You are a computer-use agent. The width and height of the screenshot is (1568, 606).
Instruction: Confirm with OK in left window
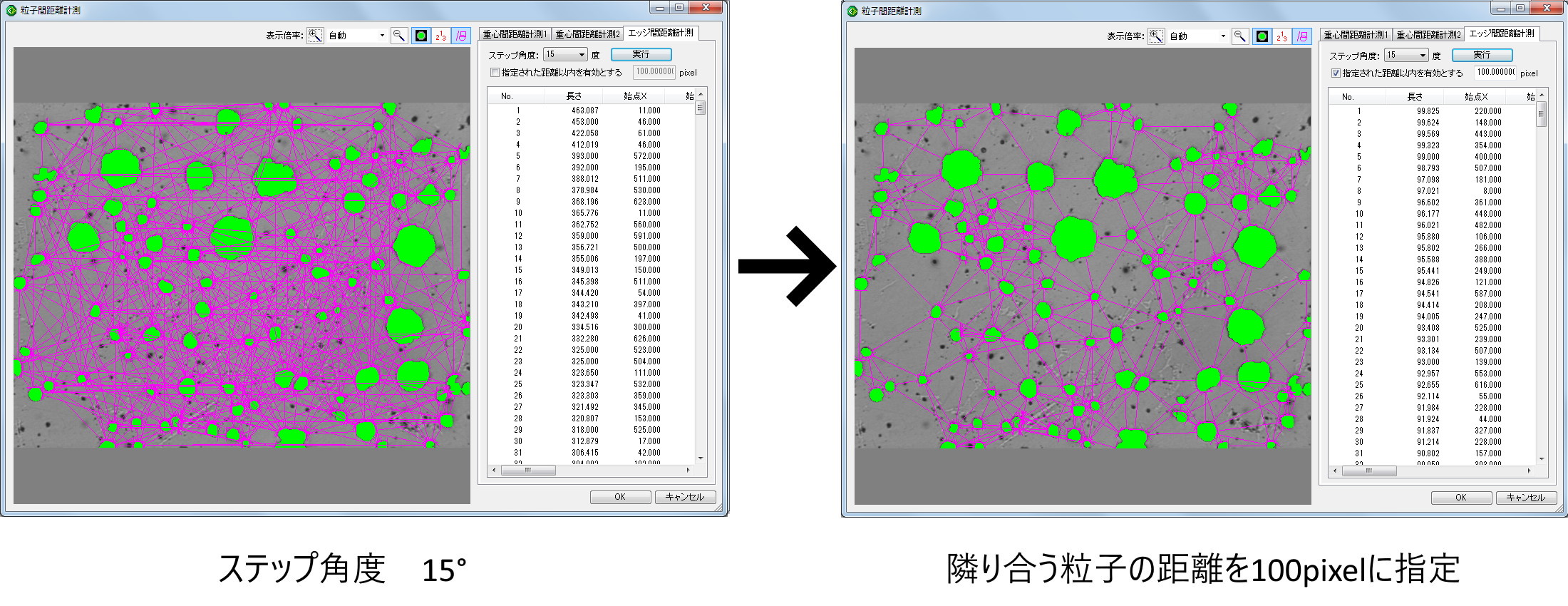pos(620,497)
